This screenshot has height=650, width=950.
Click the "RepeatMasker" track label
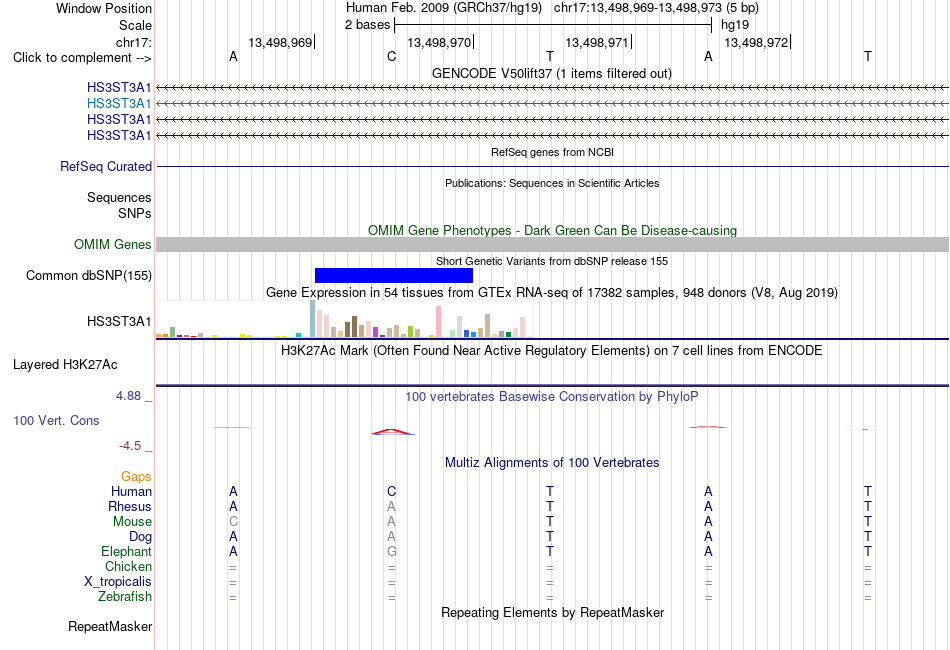coord(110,626)
